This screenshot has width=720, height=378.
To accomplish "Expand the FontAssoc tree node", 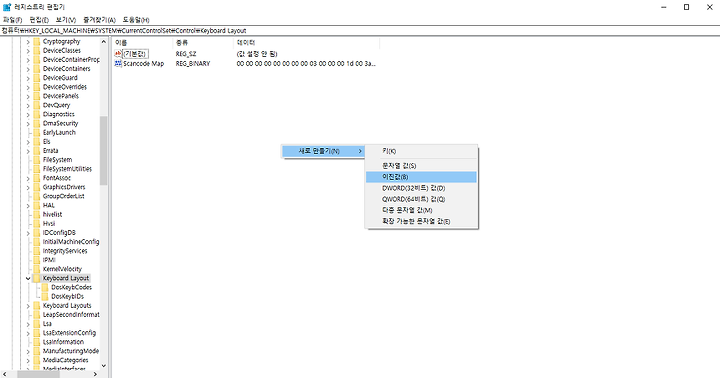I will [x=28, y=178].
